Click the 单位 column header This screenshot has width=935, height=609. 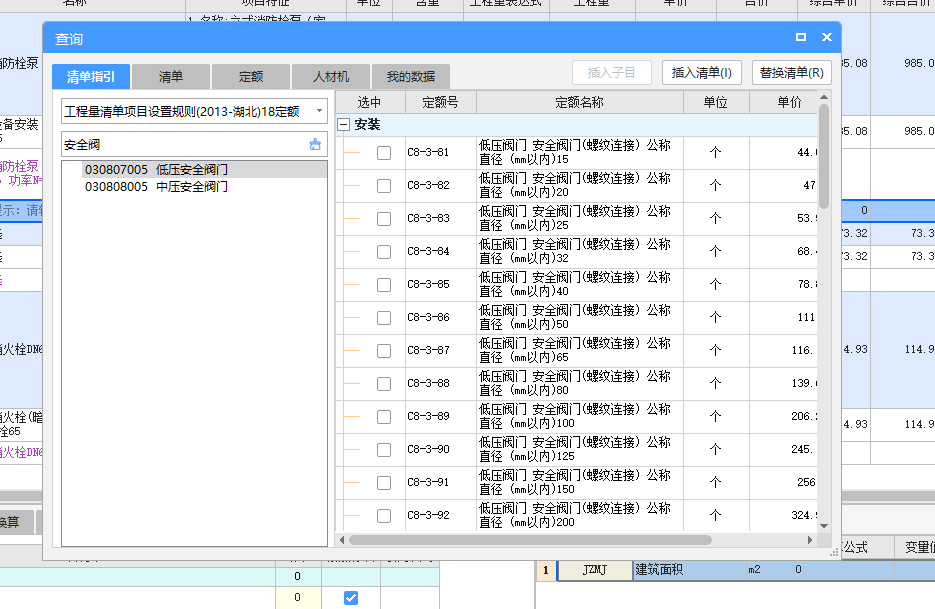pyautogui.click(x=716, y=103)
